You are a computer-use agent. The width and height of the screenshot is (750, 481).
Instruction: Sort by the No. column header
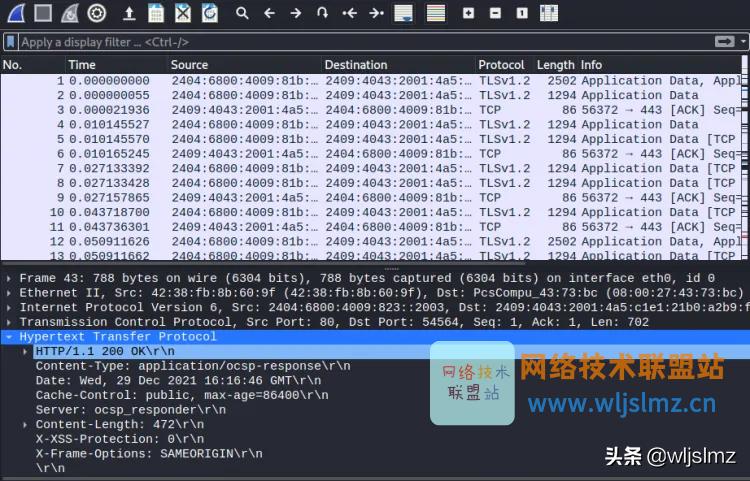[x=33, y=65]
